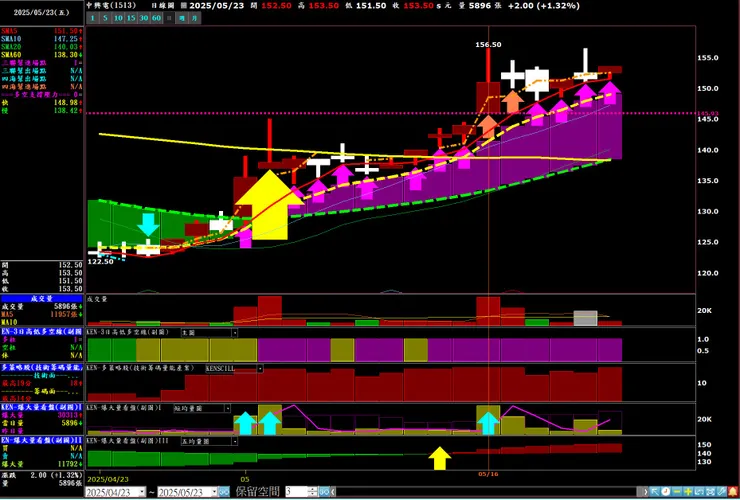Choose the 30-minute chart interval
Image resolution: width=740 pixels, height=500 pixels.
tap(143, 18)
